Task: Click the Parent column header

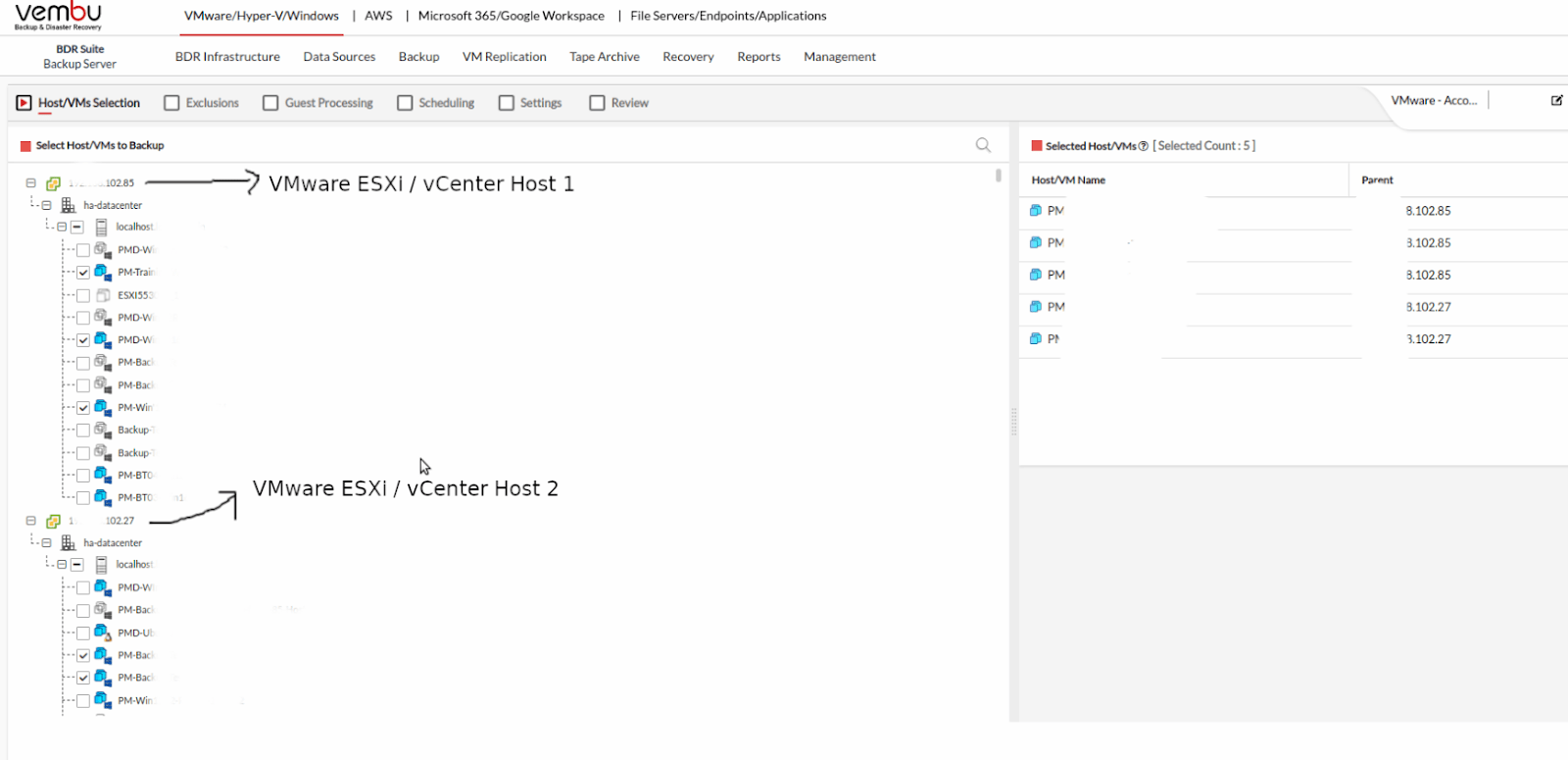Action: [x=1377, y=180]
